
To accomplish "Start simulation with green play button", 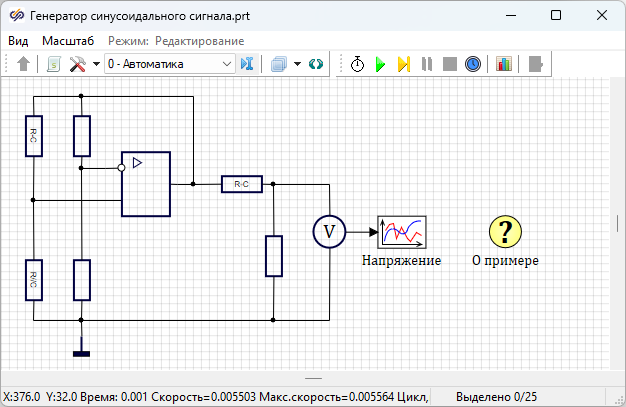I will tap(380, 64).
